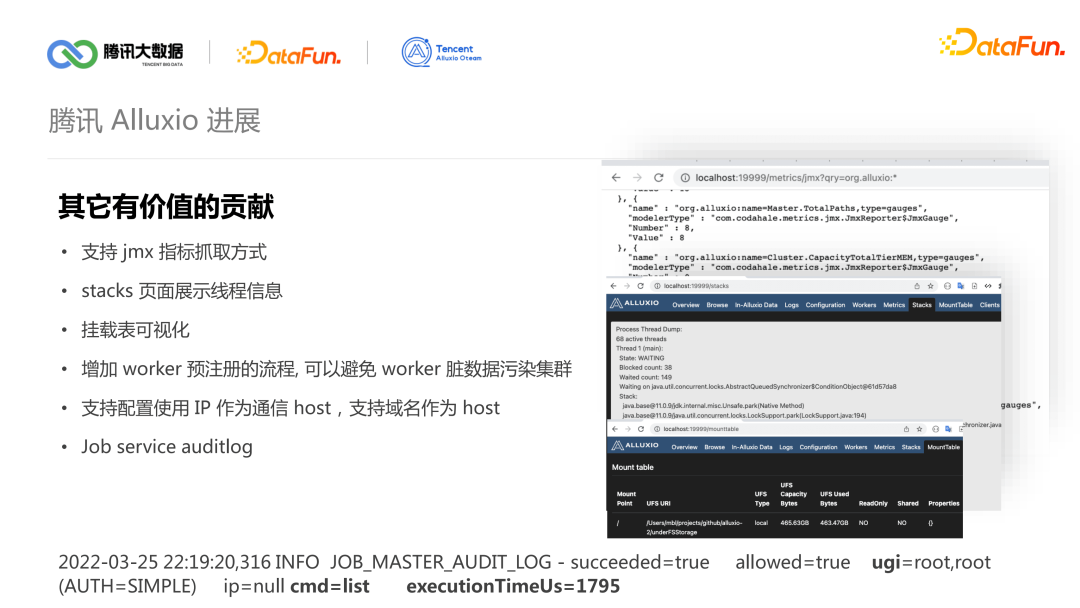Select the highlighted Stacks tab

[922, 303]
